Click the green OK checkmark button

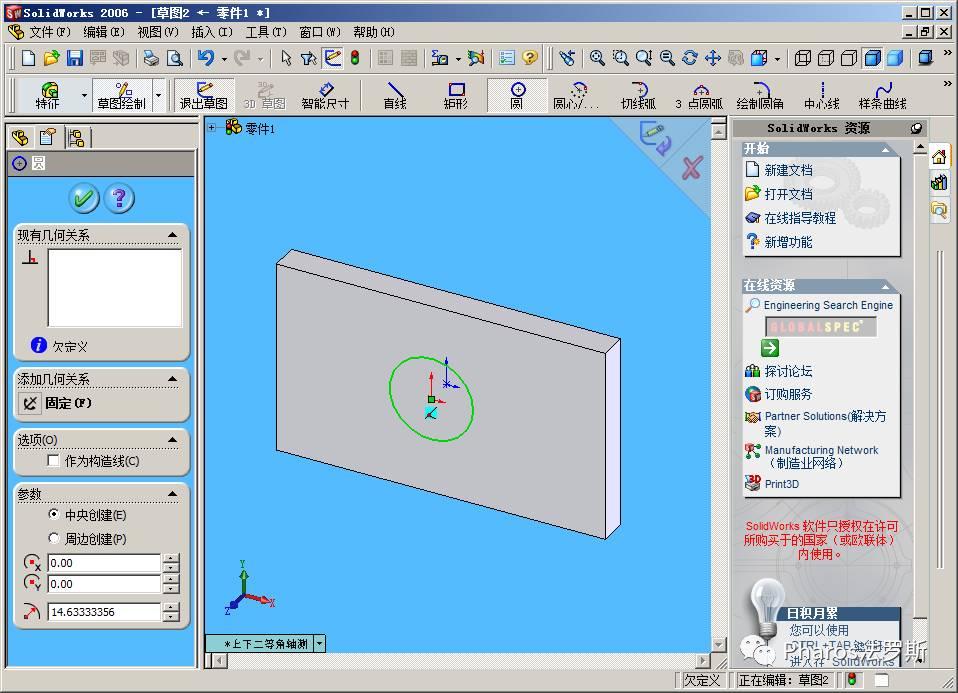pyautogui.click(x=84, y=198)
